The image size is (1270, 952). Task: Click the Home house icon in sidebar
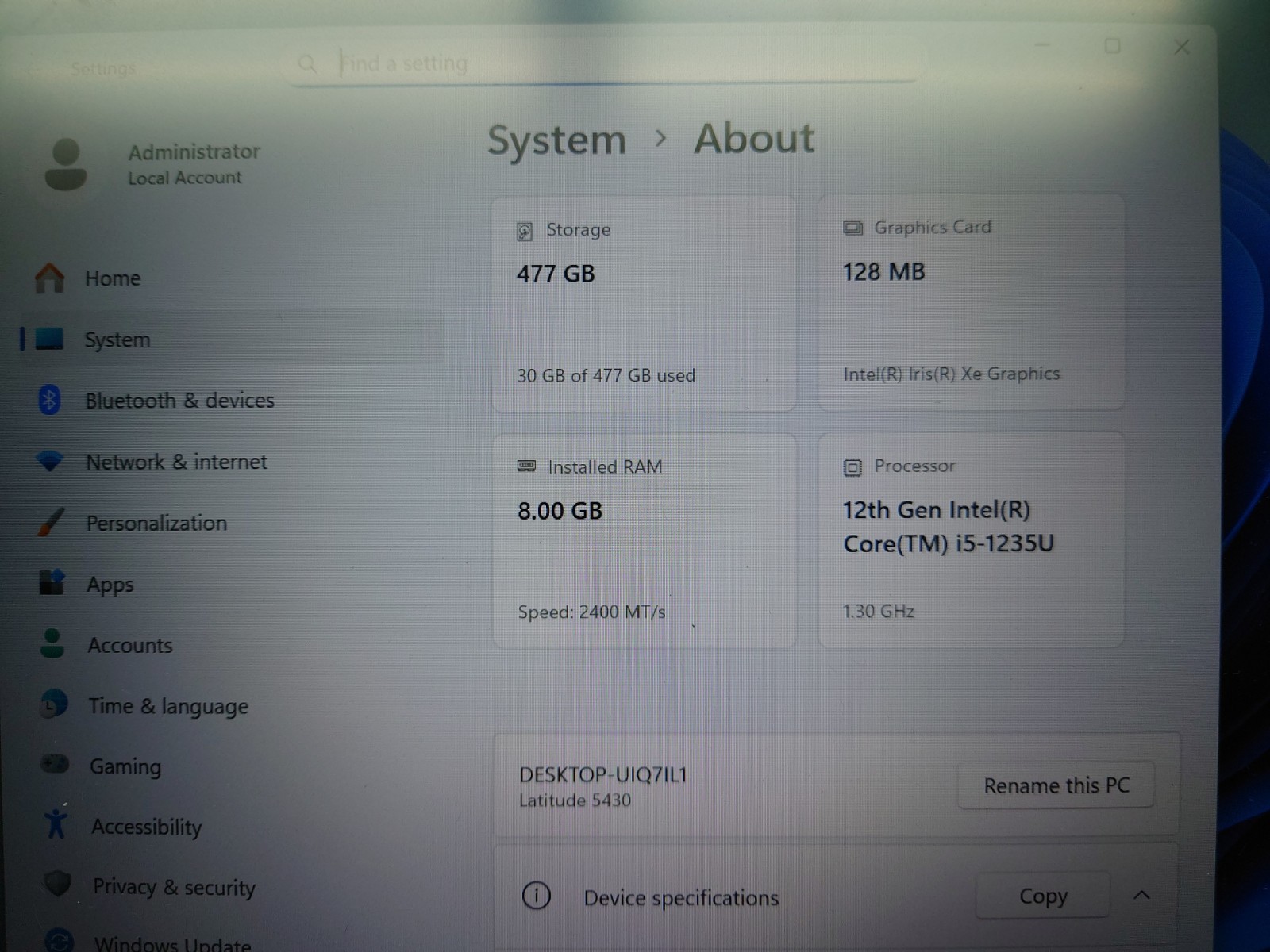pyautogui.click(x=49, y=278)
